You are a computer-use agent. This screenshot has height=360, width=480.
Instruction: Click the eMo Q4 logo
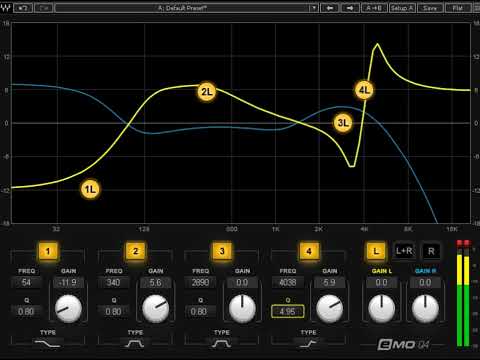coord(403,345)
